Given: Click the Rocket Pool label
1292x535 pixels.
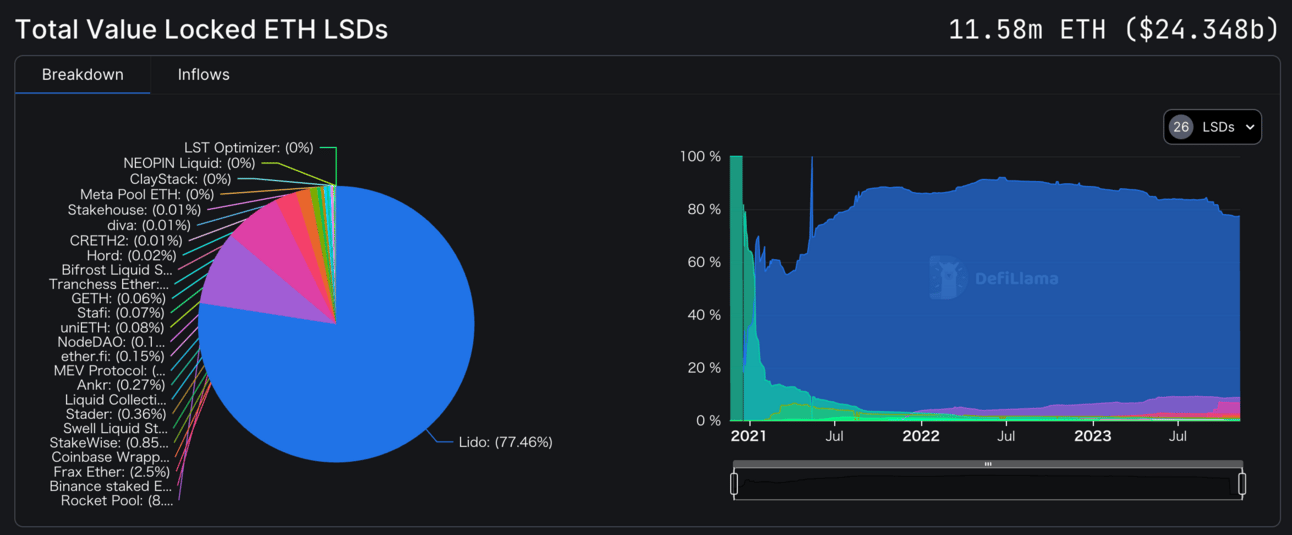Looking at the screenshot, I should coord(117,501).
